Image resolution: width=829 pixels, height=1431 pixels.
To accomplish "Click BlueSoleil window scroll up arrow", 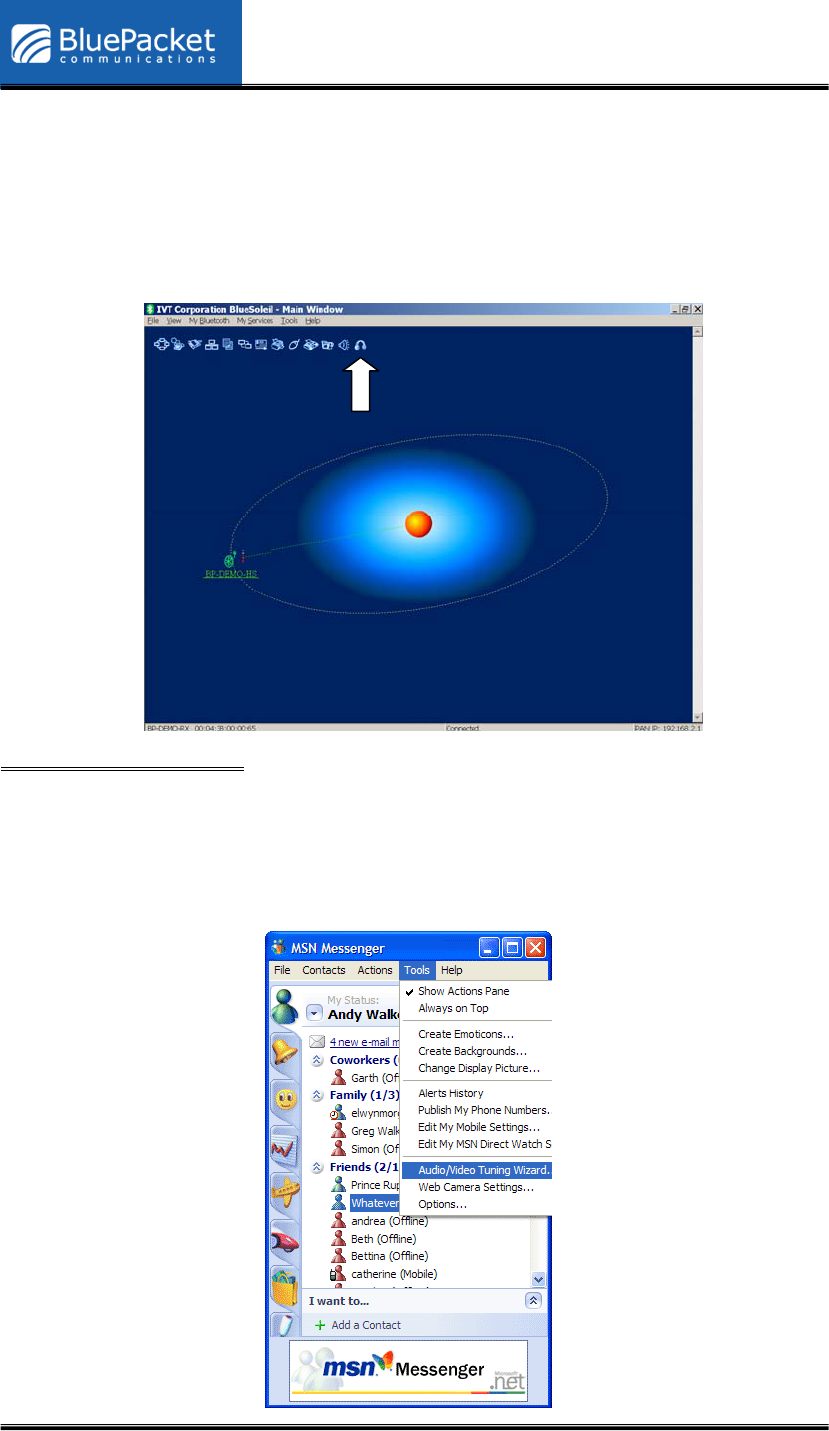I will pos(699,331).
